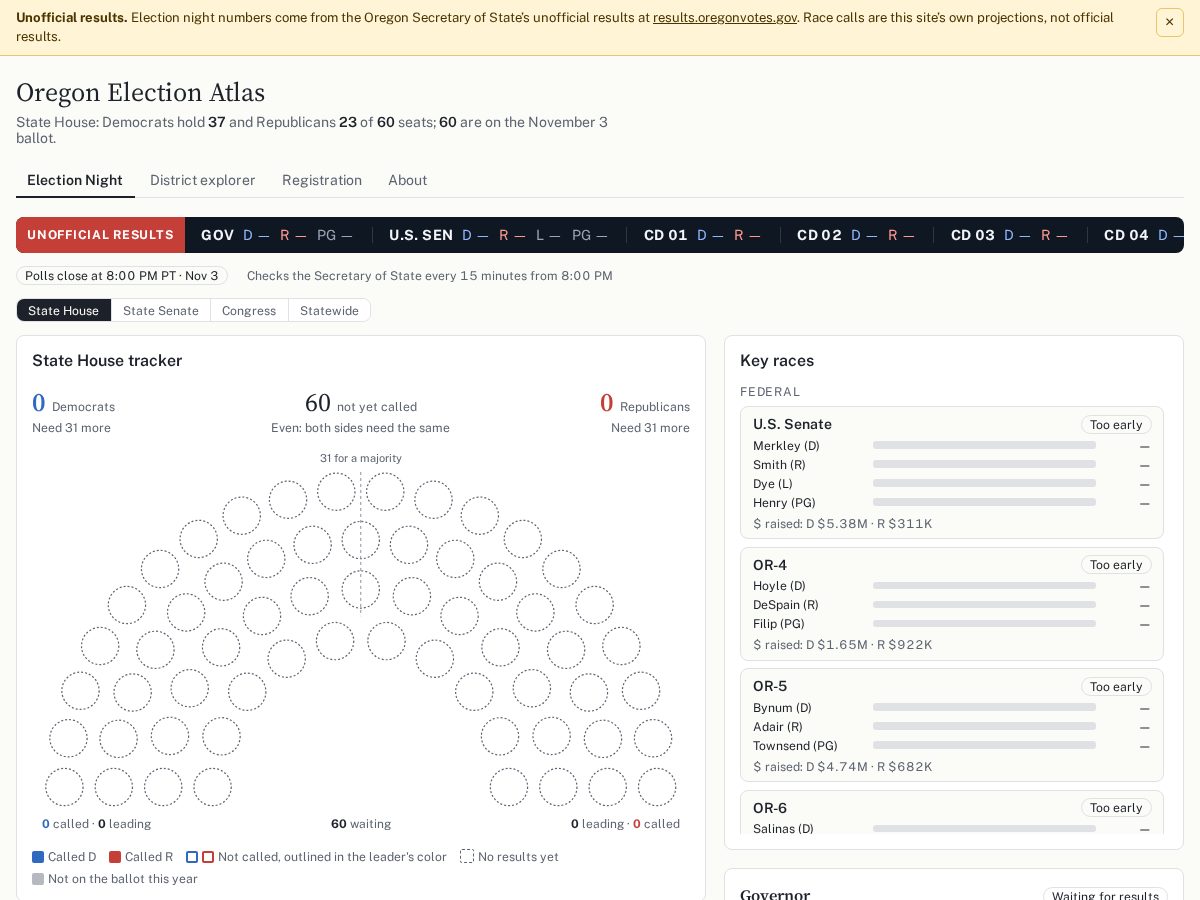The image size is (1200, 900).
Task: Click OR-5 fundraising totals line
Action: pos(843,767)
